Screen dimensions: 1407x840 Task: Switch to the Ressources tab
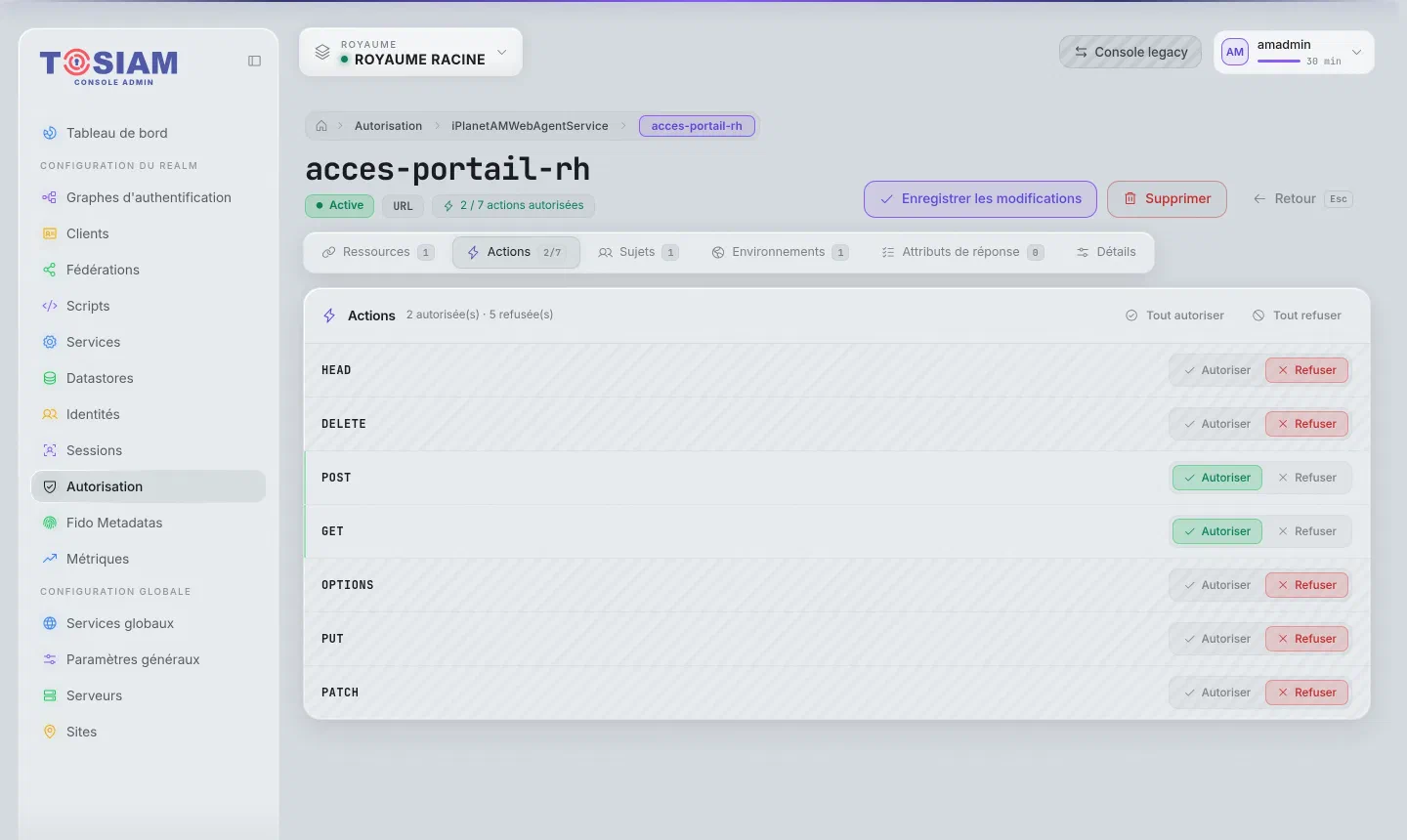(378, 252)
